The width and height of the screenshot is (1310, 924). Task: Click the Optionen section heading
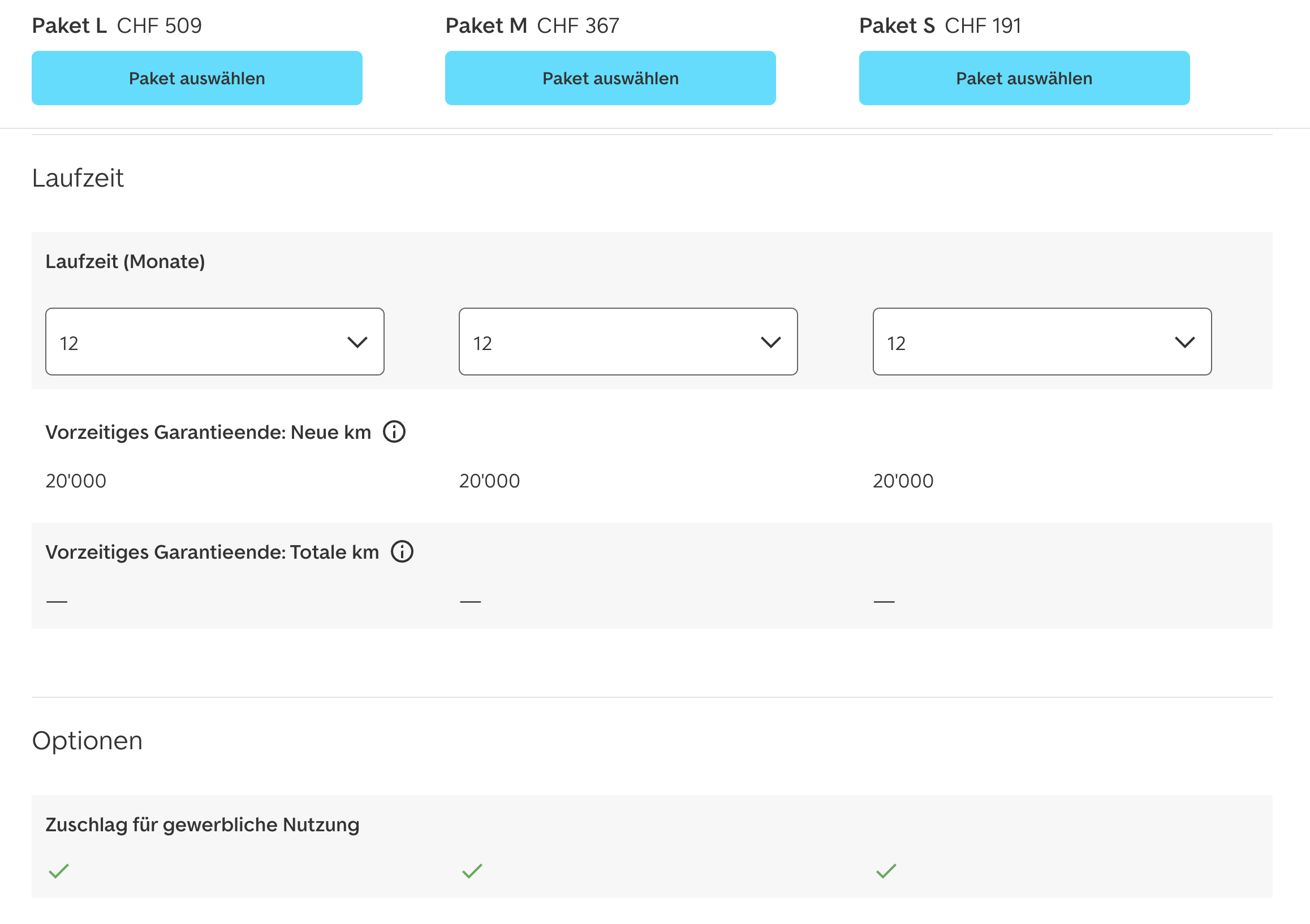pos(87,740)
